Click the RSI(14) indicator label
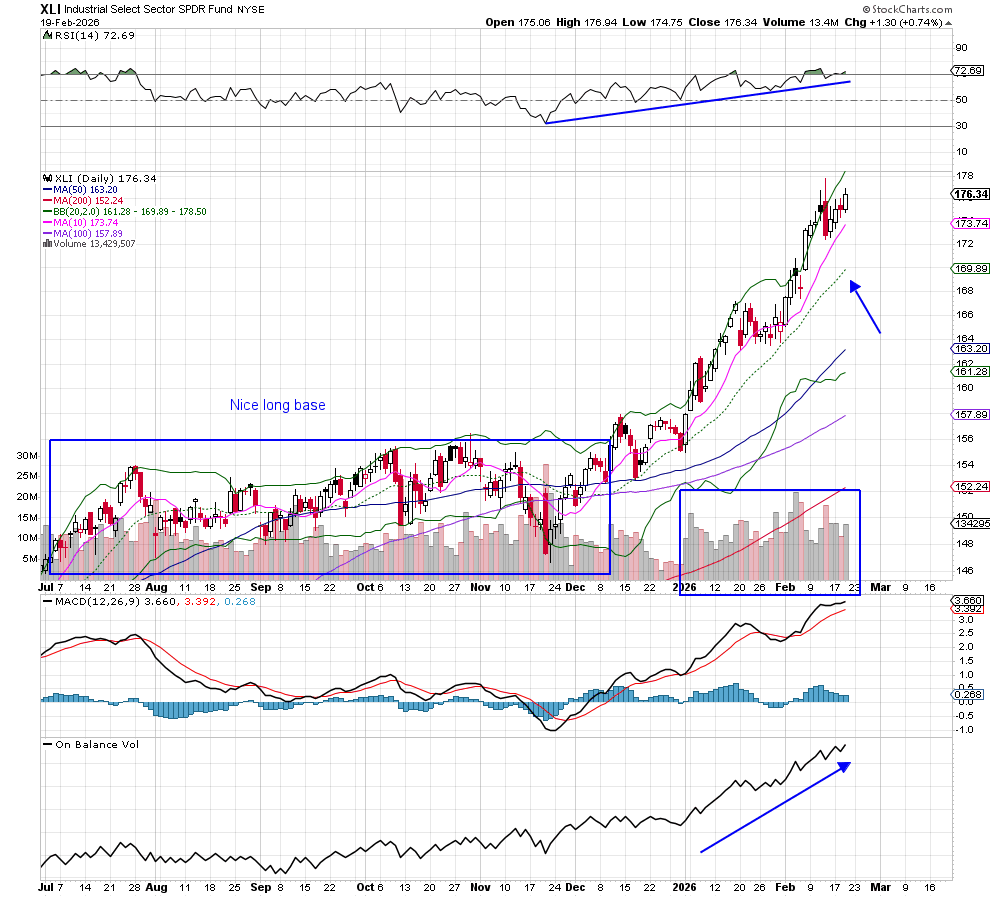The width and height of the screenshot is (990, 897). pos(81,35)
